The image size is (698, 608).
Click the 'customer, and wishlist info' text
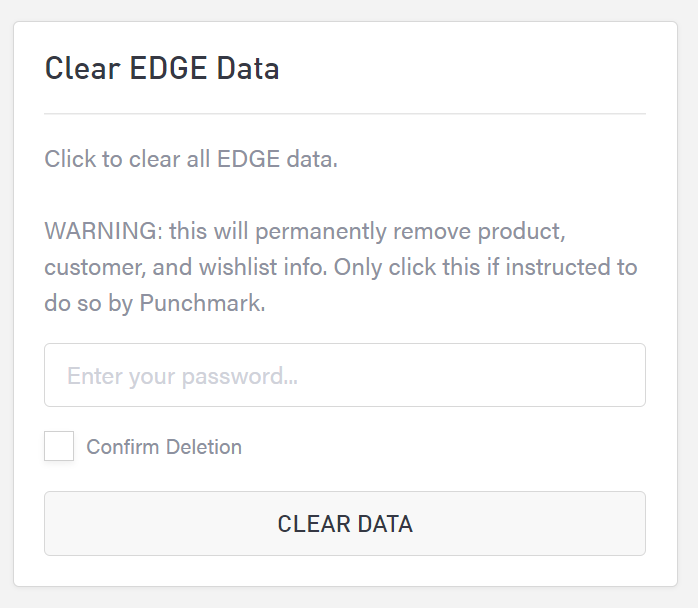[x=186, y=268]
